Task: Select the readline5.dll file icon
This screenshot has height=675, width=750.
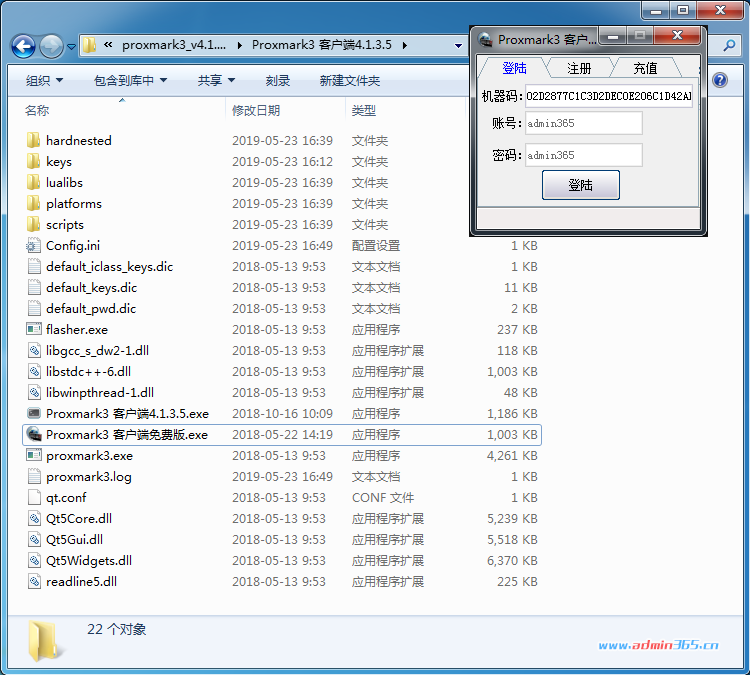Action: [34, 582]
